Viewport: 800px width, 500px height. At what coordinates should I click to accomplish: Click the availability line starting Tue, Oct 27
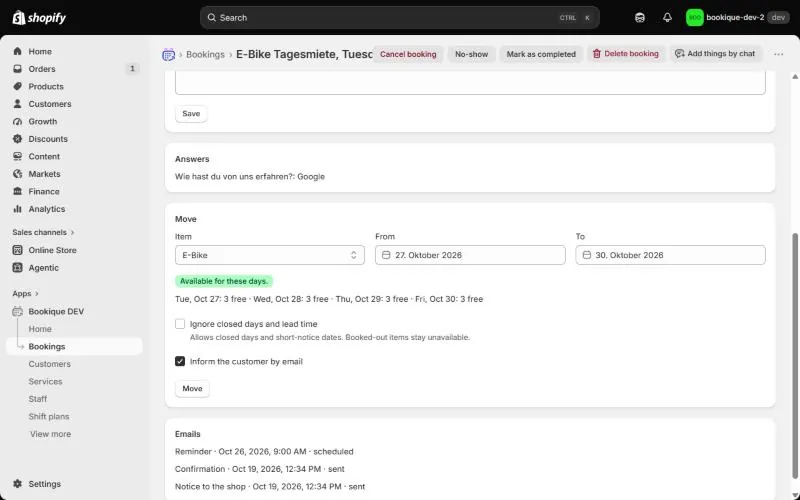pyautogui.click(x=329, y=299)
